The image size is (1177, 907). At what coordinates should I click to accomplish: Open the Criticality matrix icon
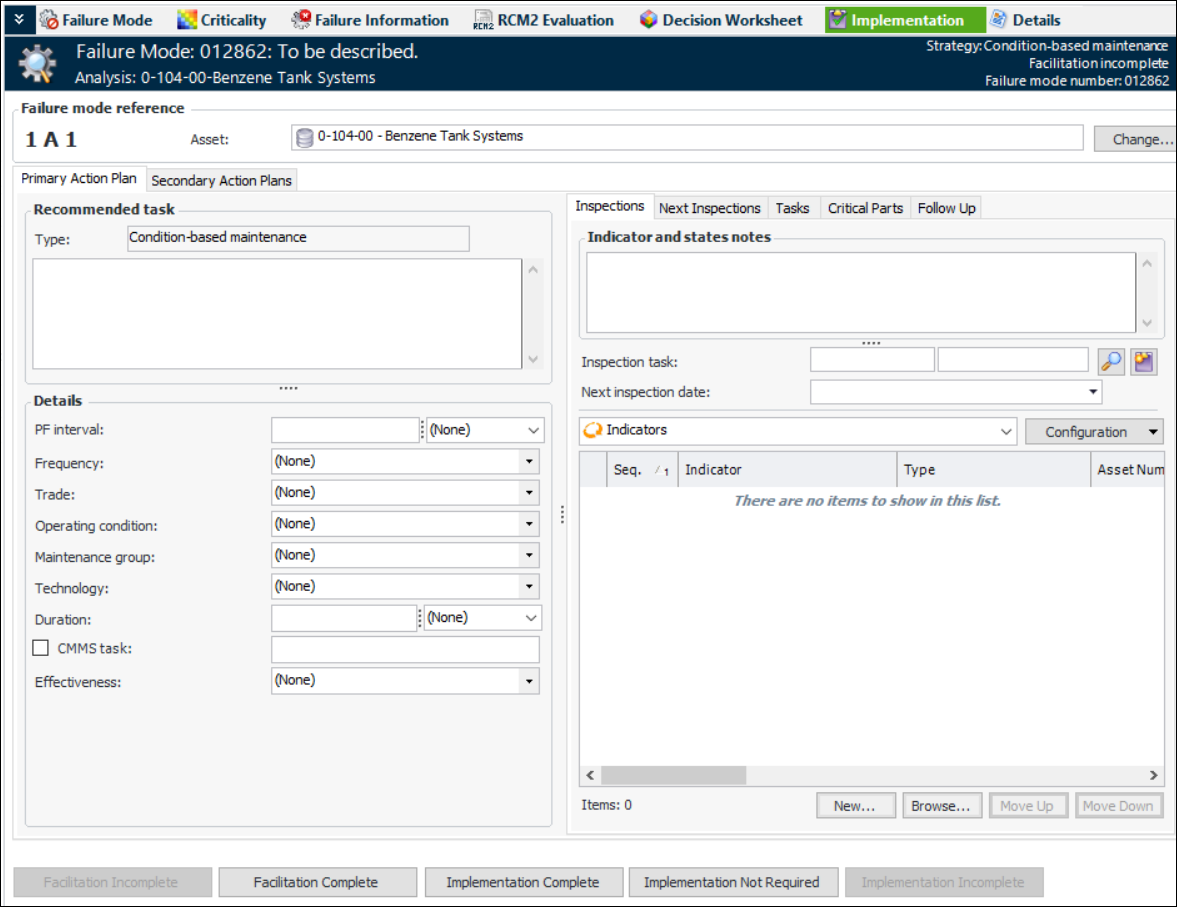pyautogui.click(x=187, y=20)
